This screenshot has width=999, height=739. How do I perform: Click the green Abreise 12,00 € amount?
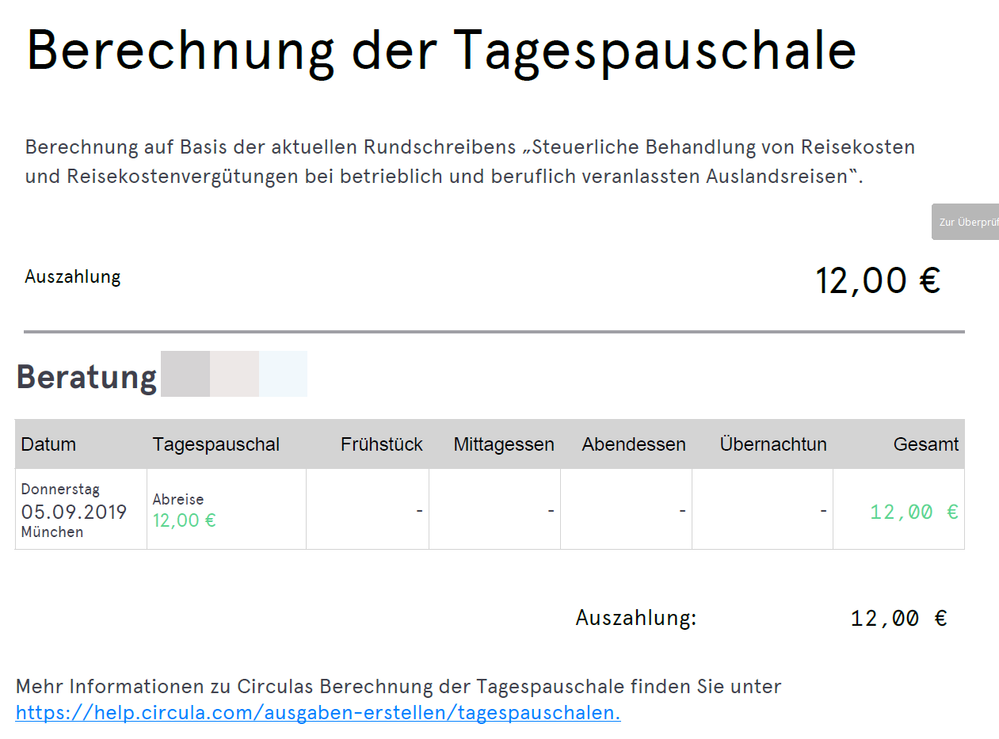pyautogui.click(x=184, y=520)
